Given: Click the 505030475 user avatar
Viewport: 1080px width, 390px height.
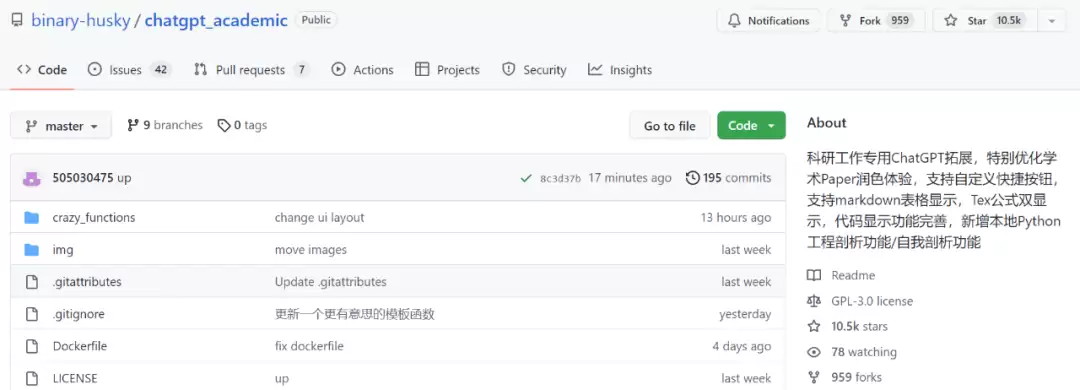Looking at the screenshot, I should (x=32, y=178).
